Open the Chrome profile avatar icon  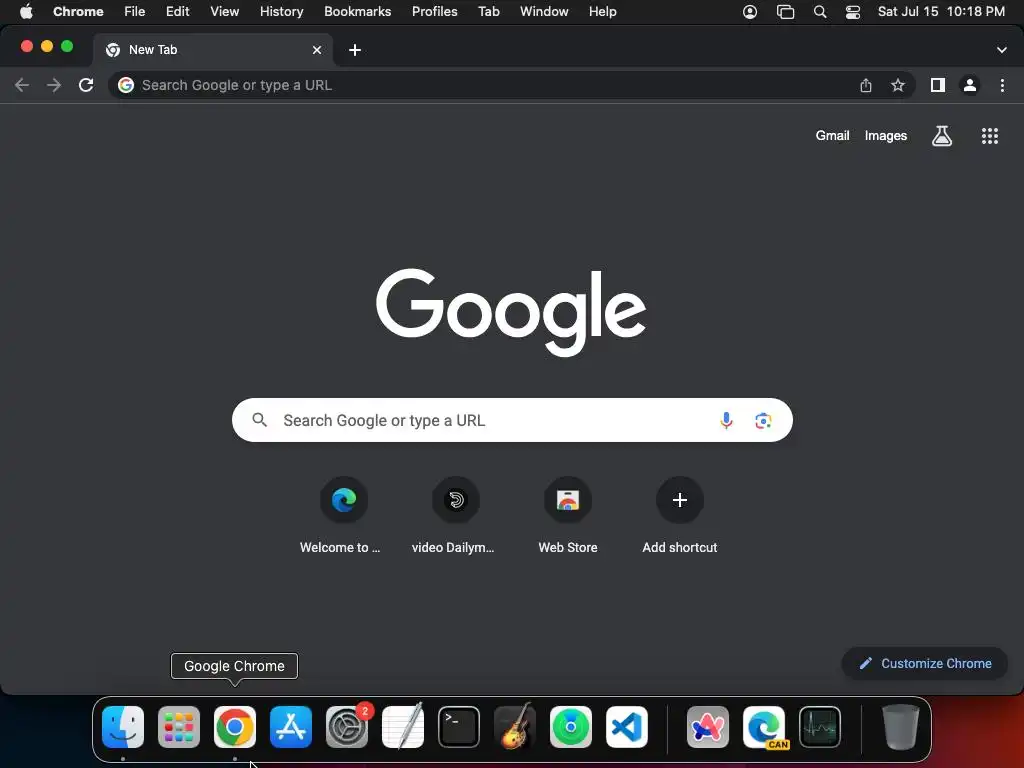tap(970, 85)
